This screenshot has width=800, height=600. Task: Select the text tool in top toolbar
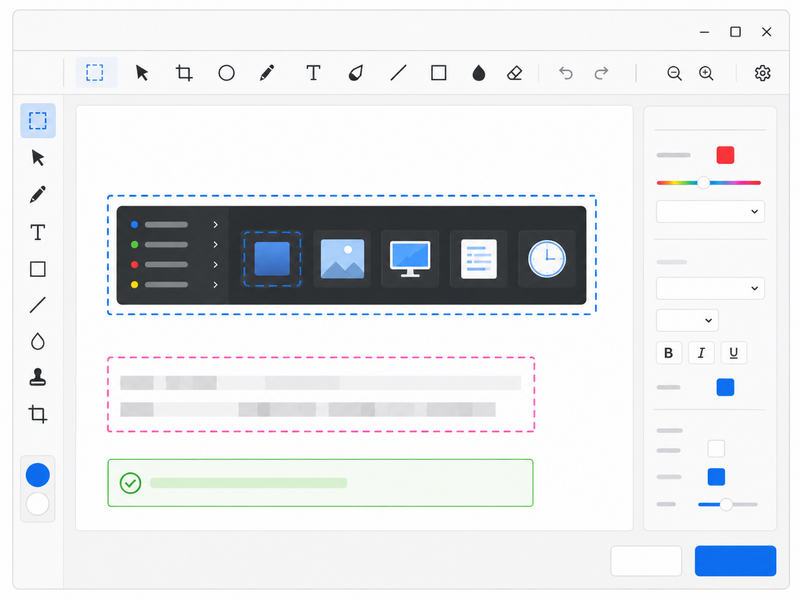tap(313, 73)
